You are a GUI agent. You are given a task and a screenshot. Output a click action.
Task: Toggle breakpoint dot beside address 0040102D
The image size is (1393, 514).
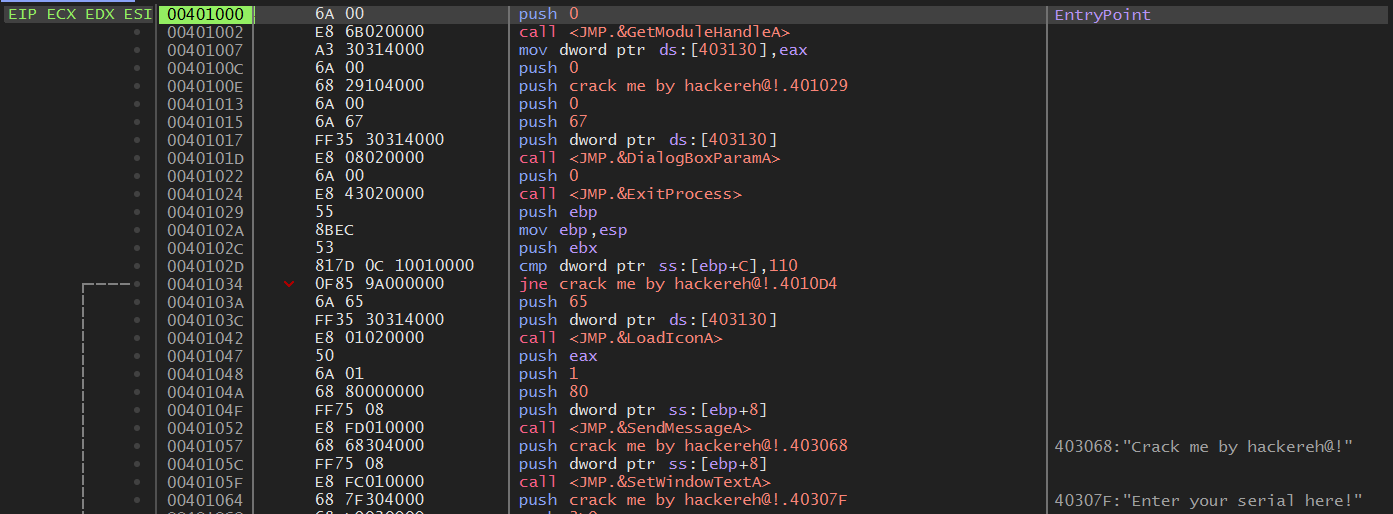tap(137, 266)
